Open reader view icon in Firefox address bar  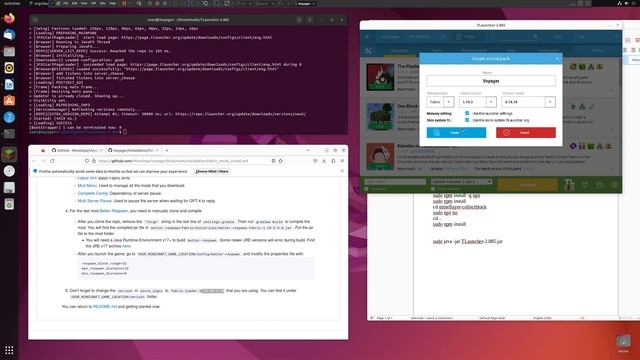[x=273, y=161]
